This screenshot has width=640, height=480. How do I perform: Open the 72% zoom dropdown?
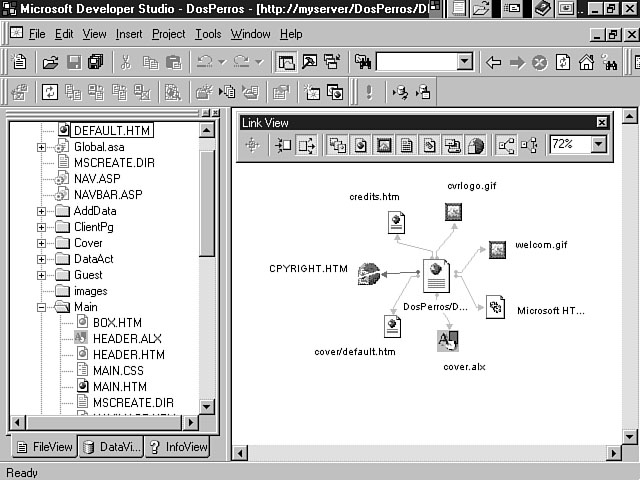[x=598, y=145]
